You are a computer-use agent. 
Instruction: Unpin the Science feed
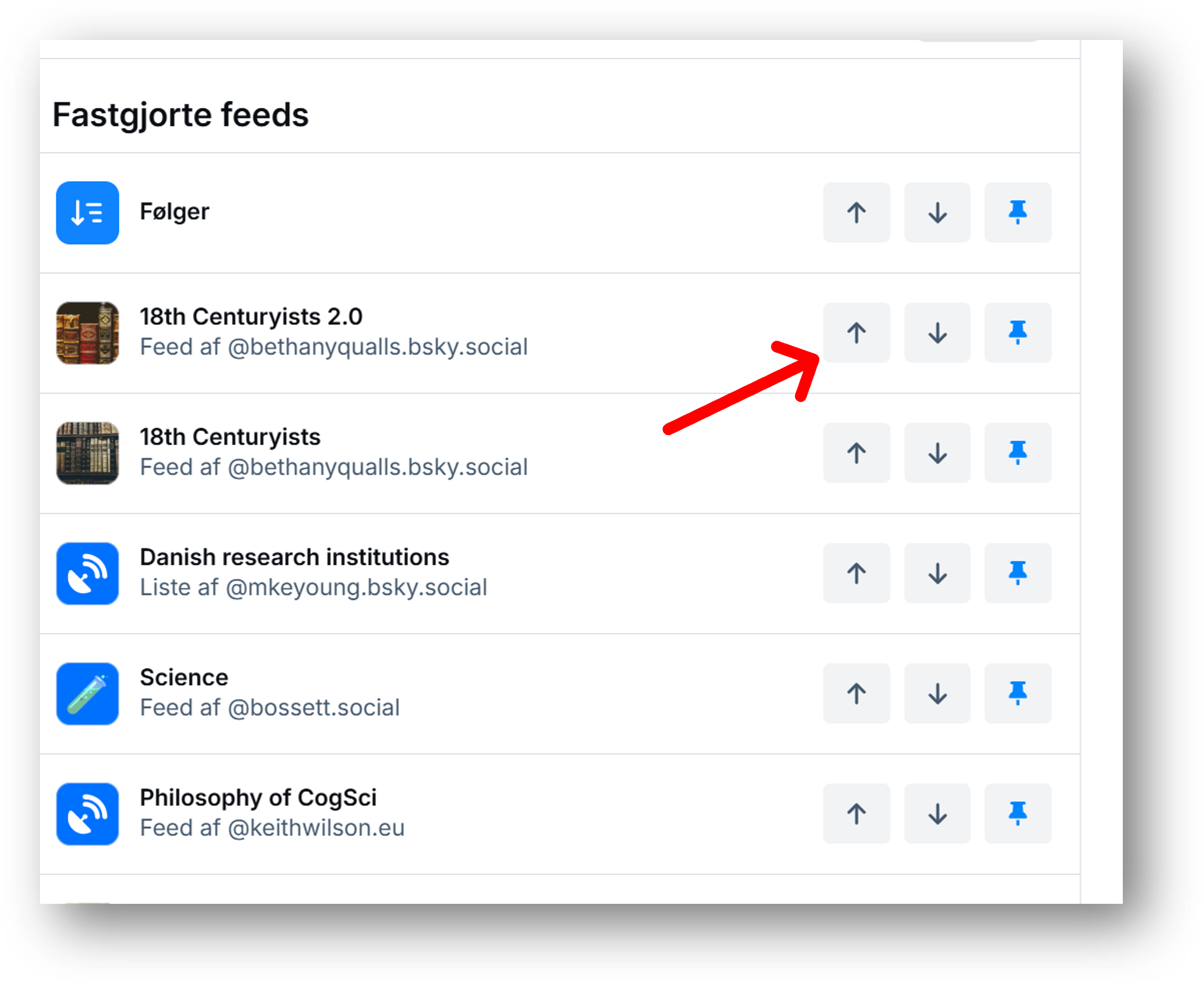pos(1018,693)
